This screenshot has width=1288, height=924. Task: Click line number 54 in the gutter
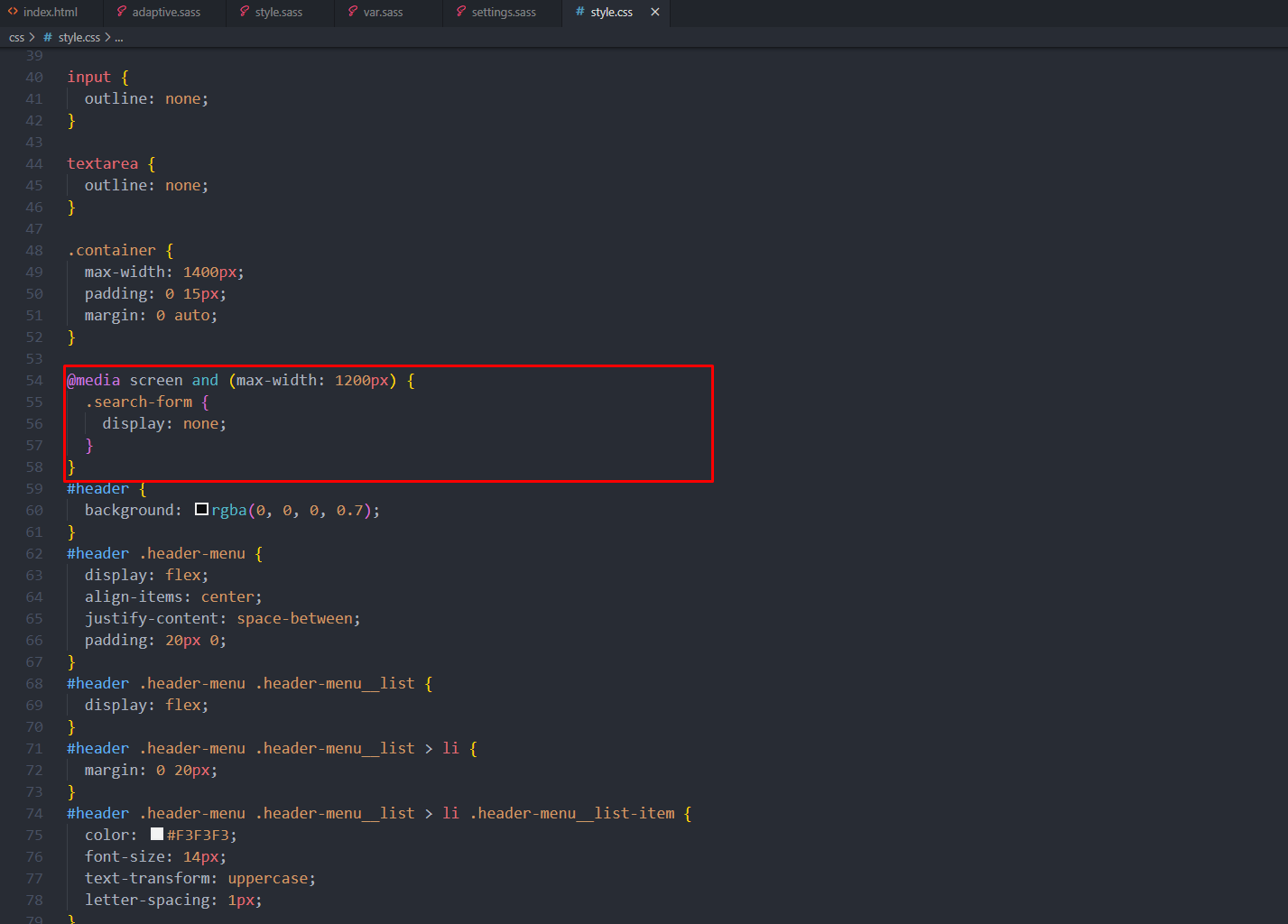click(34, 381)
